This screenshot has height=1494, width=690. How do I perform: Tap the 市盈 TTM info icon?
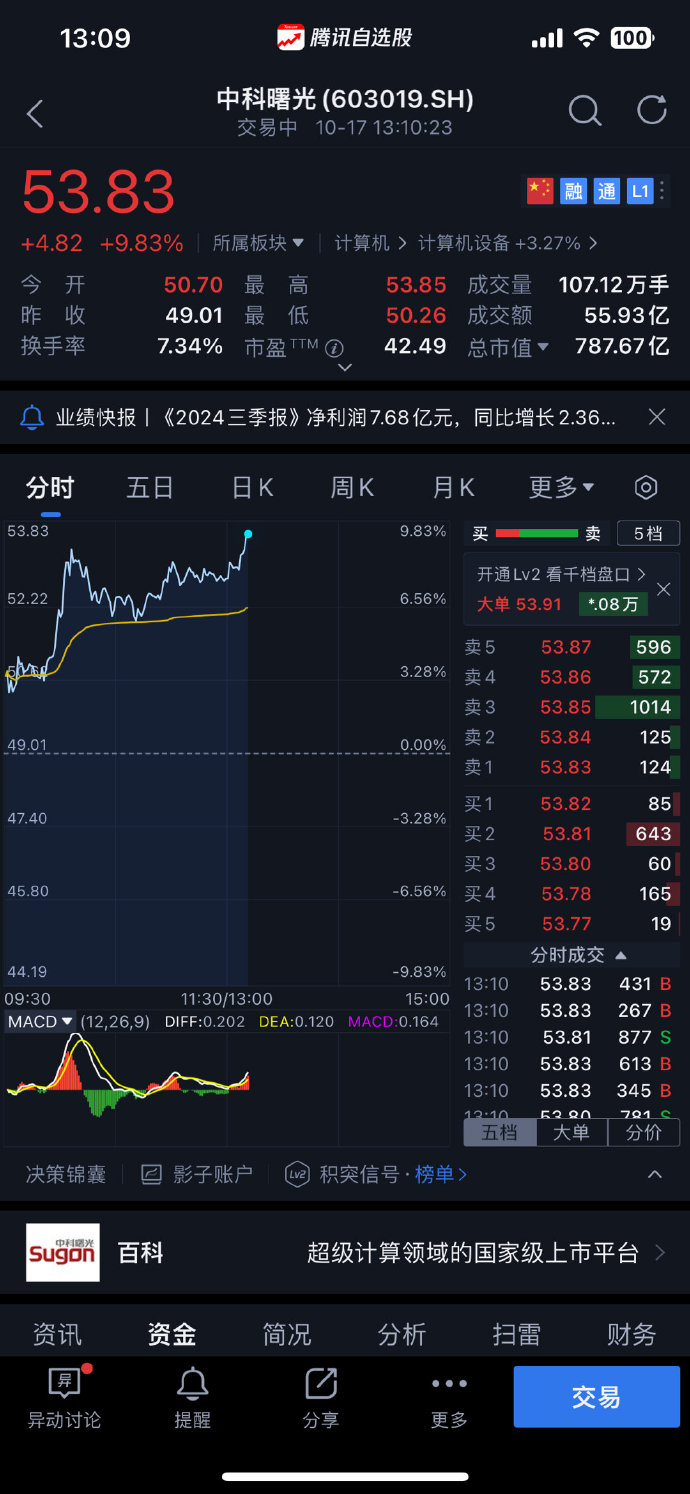point(335,348)
